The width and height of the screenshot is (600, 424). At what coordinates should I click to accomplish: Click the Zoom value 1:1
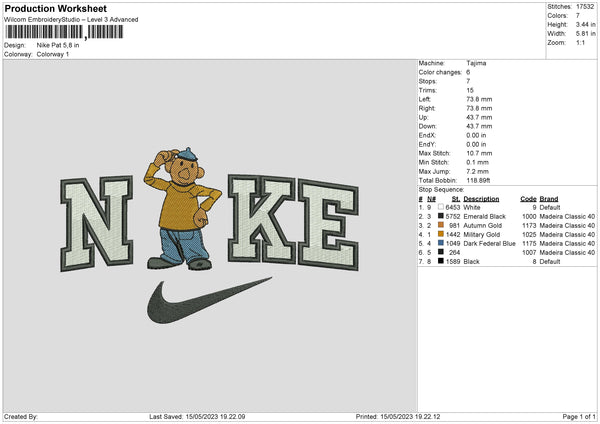click(x=580, y=42)
